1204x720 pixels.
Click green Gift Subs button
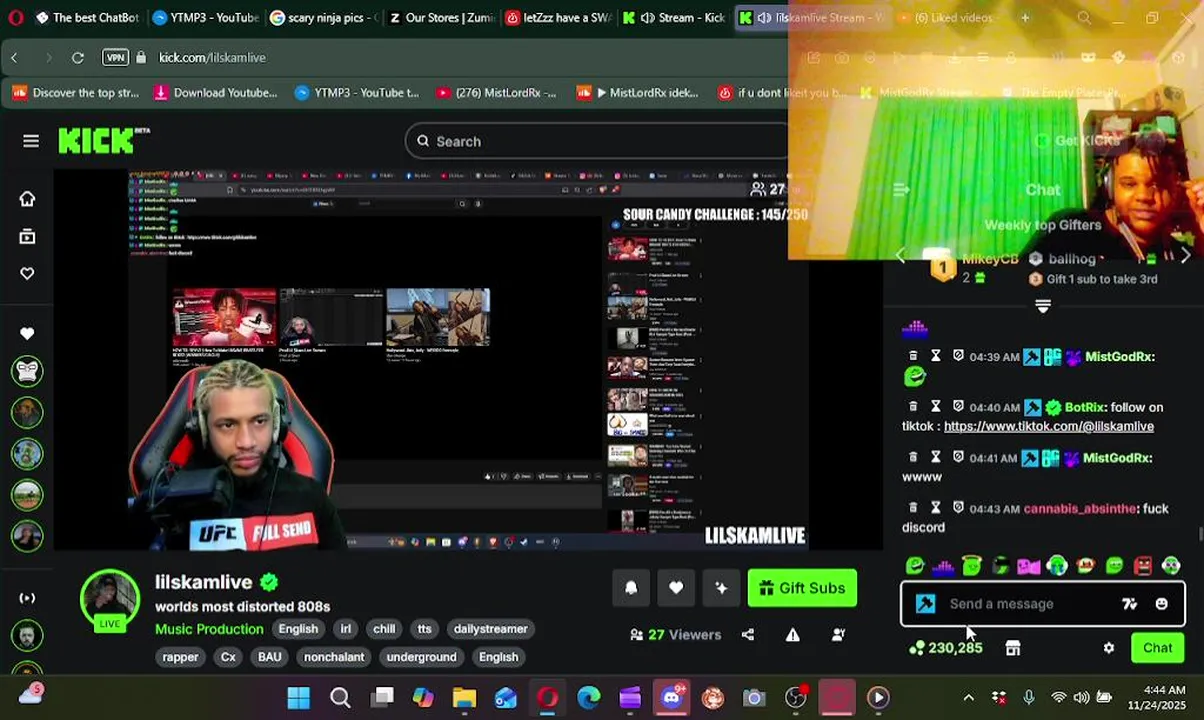(x=802, y=588)
